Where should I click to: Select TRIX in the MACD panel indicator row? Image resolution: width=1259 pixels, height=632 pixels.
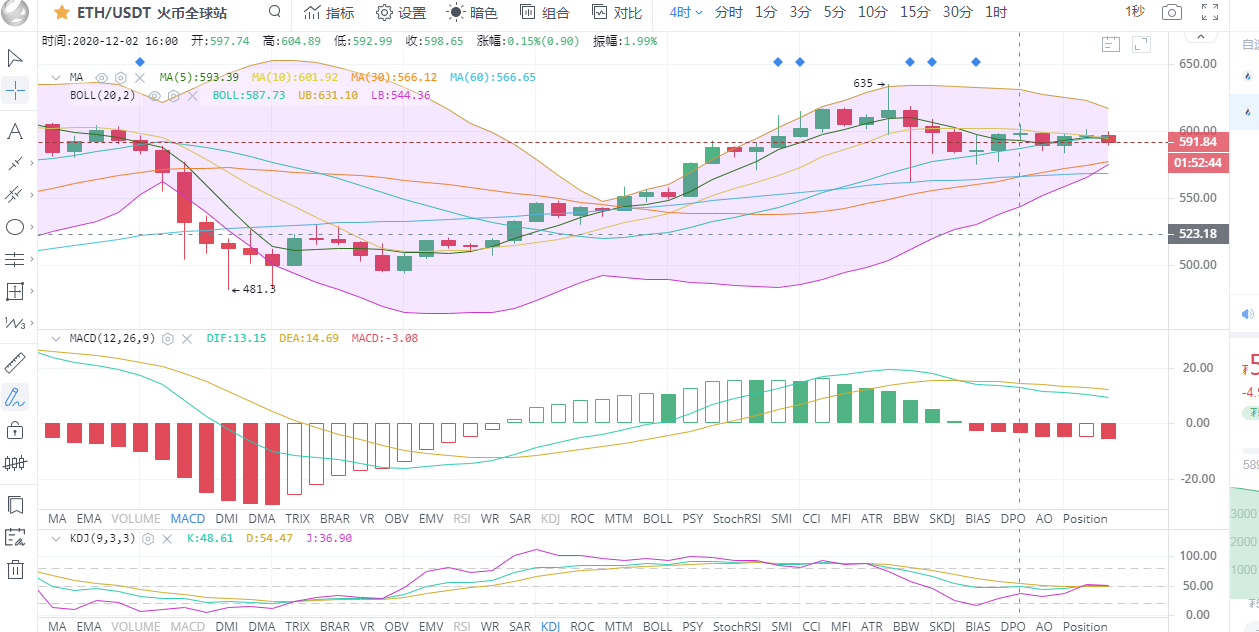click(297, 519)
